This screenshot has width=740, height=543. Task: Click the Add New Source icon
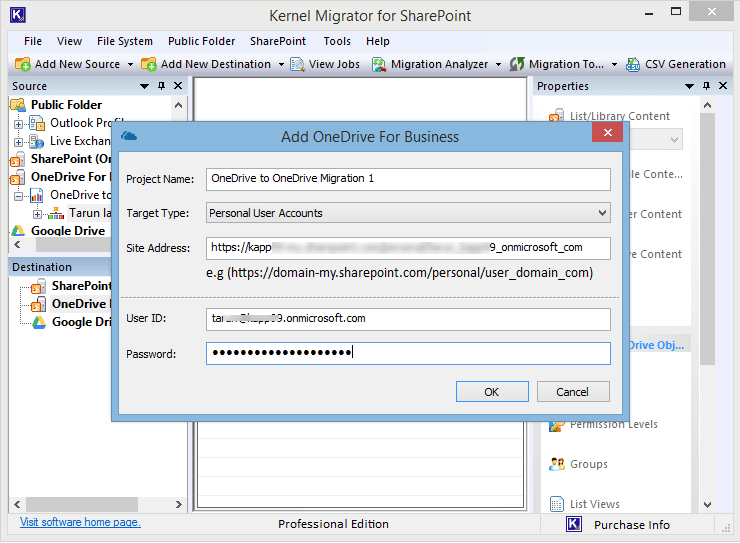coord(22,64)
